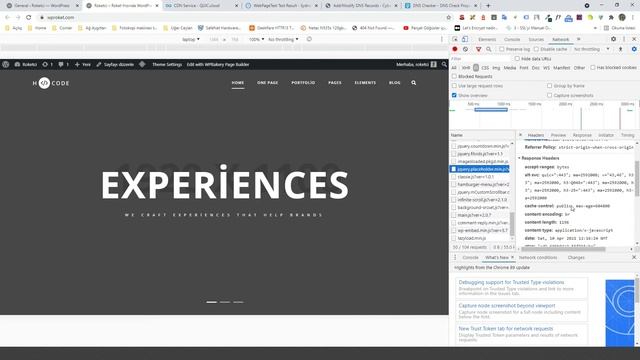The image size is (640, 360).
Task: Open 100% zoom dropdown in device toolbar
Action: click(x=256, y=39)
